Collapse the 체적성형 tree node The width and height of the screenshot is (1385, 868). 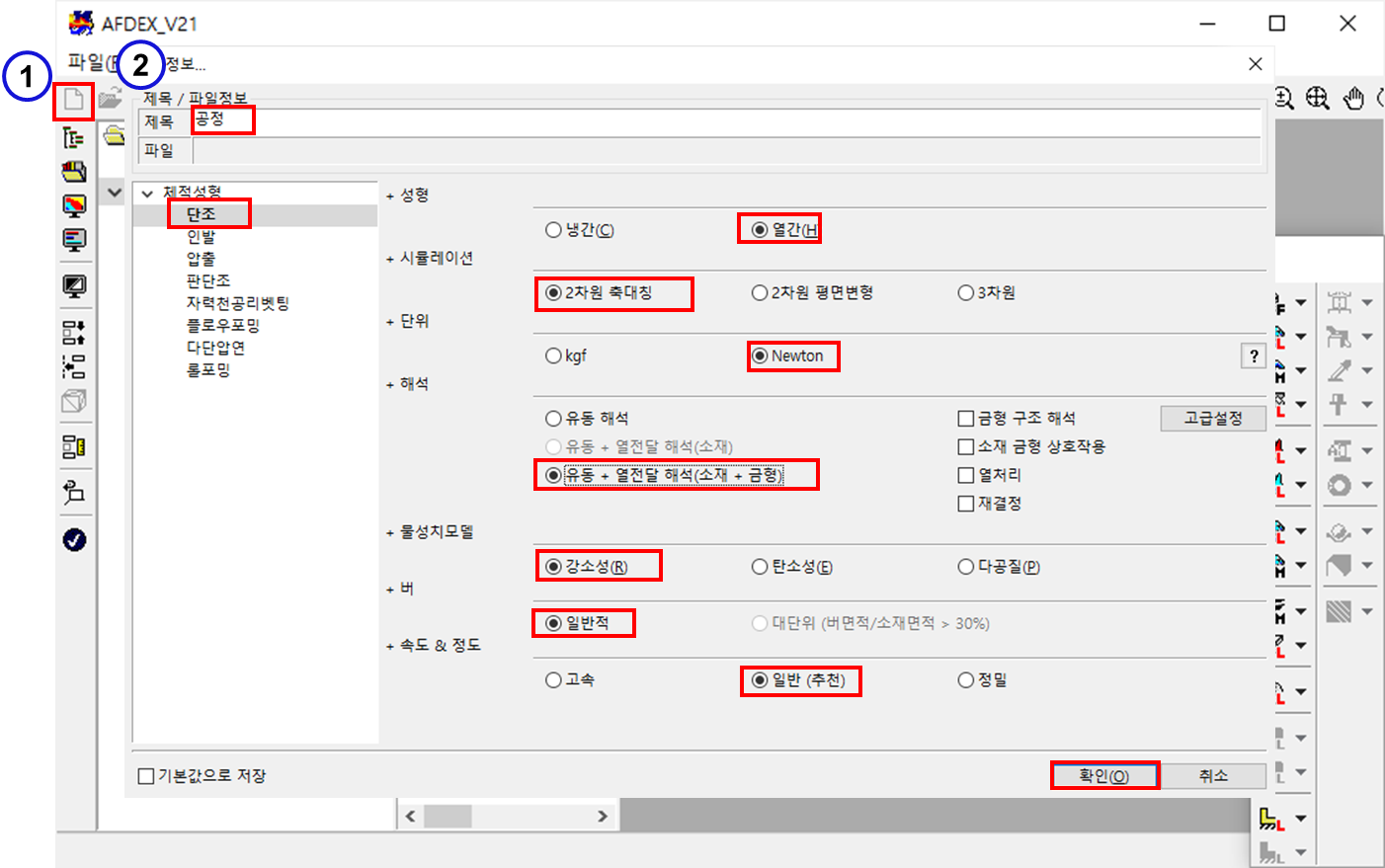click(147, 194)
